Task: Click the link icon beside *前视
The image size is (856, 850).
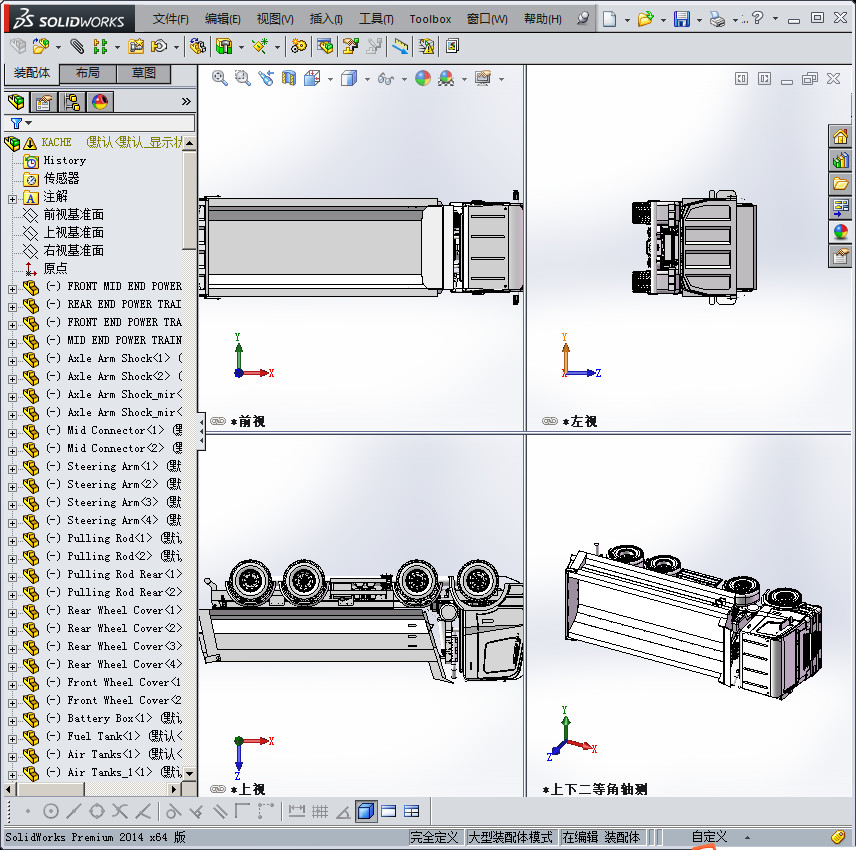Action: point(218,421)
